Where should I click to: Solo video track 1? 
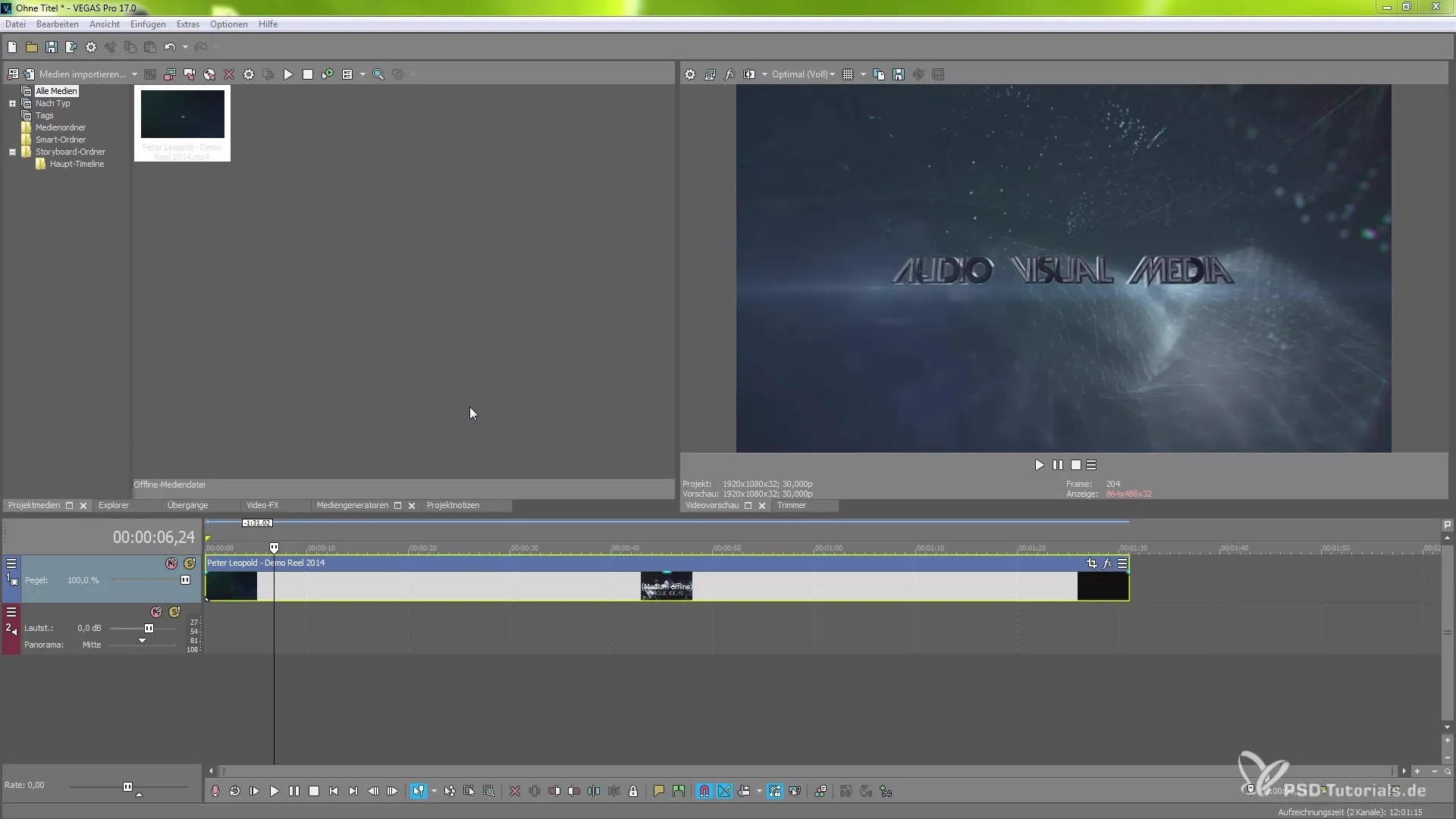click(190, 563)
